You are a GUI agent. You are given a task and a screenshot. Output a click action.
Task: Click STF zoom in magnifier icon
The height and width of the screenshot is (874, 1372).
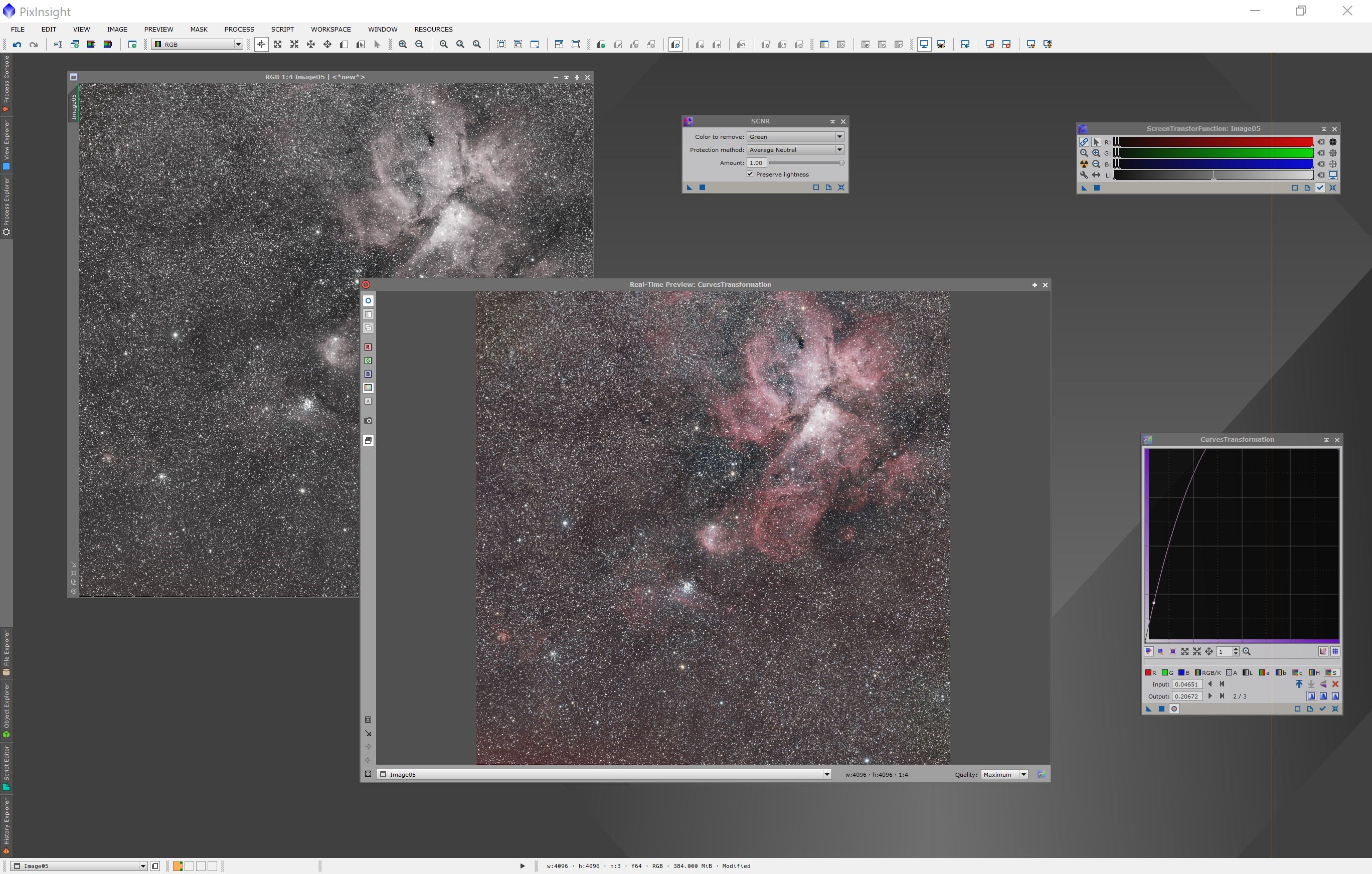(1096, 153)
